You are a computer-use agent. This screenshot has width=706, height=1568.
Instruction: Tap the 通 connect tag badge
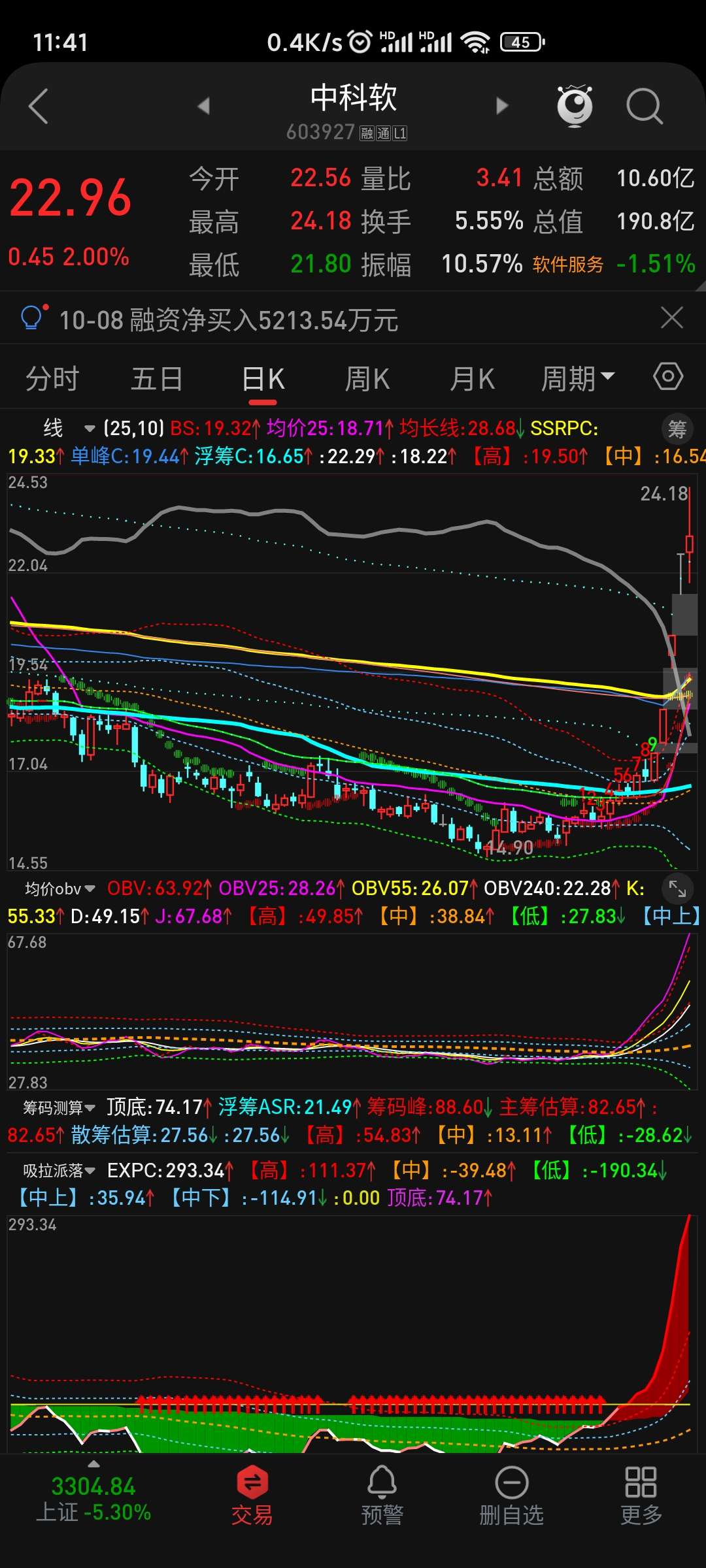(x=383, y=134)
